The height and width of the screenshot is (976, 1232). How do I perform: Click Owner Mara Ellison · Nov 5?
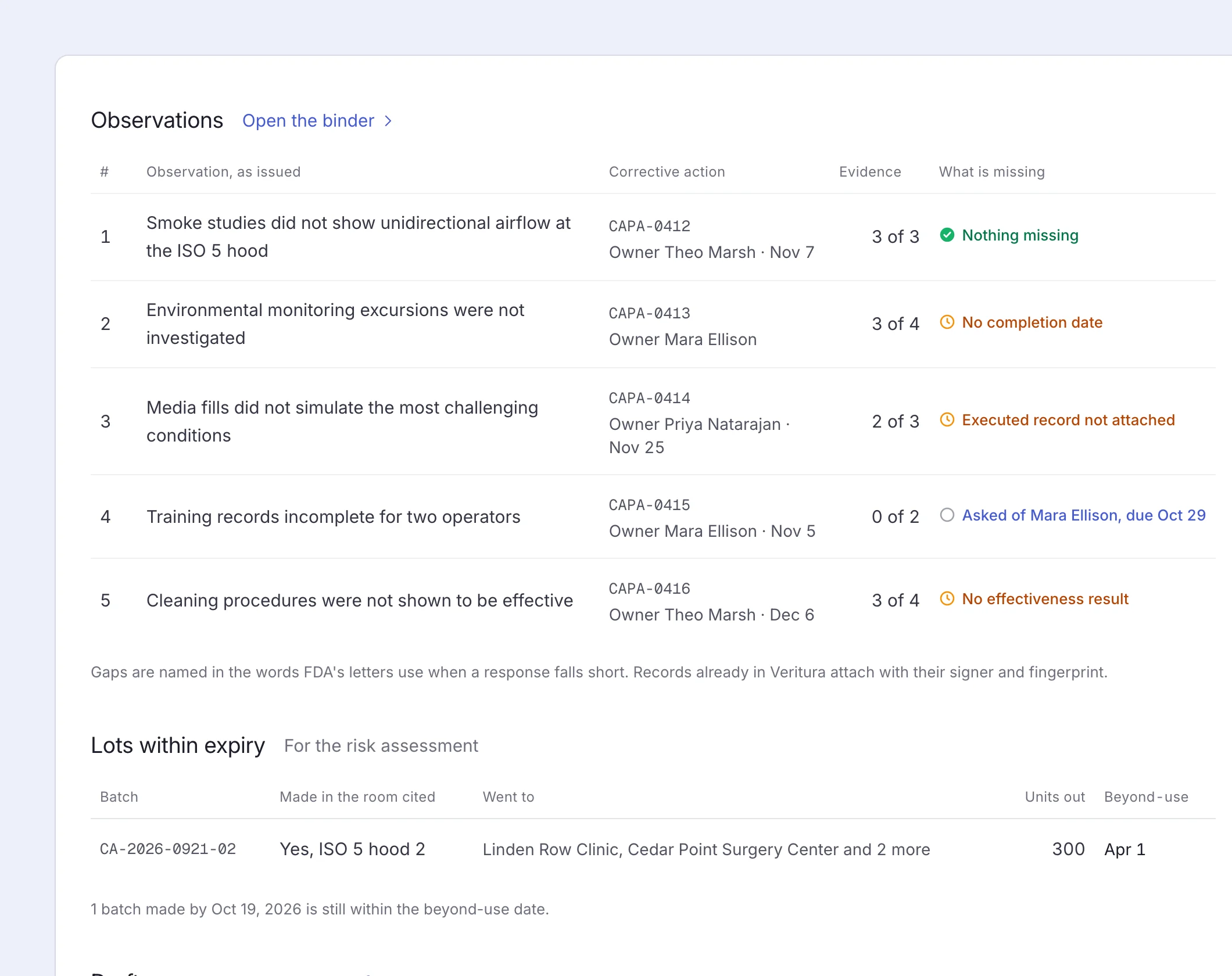tap(712, 532)
